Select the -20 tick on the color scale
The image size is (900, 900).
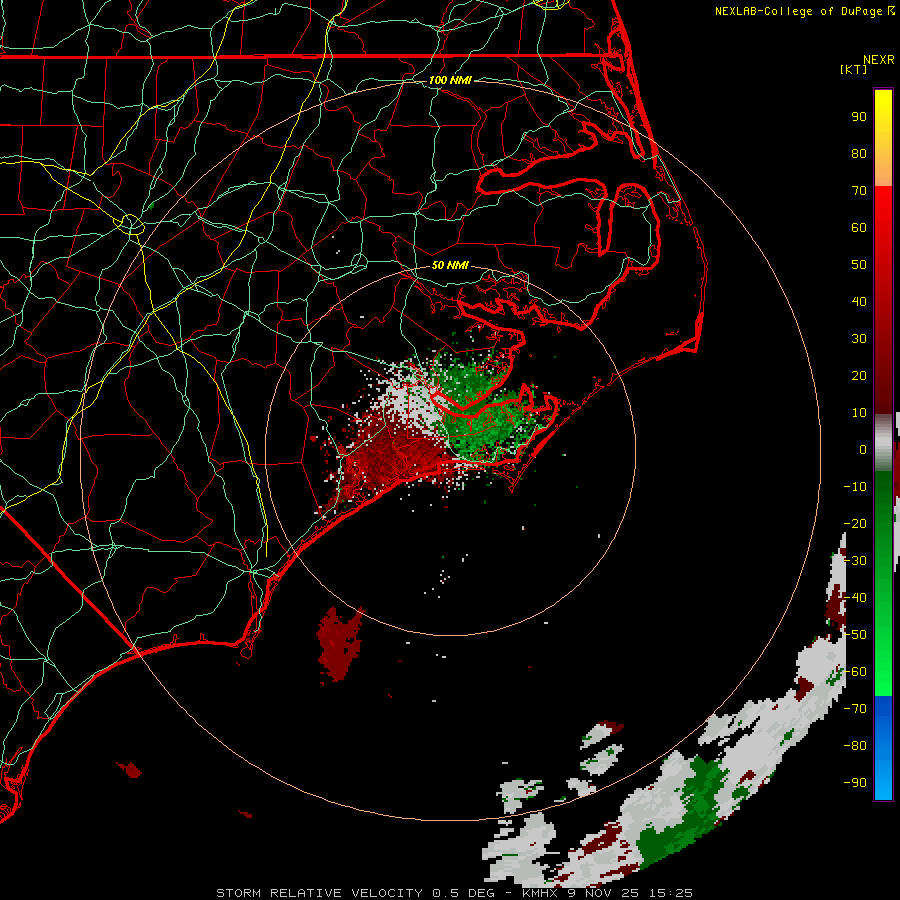point(855,523)
